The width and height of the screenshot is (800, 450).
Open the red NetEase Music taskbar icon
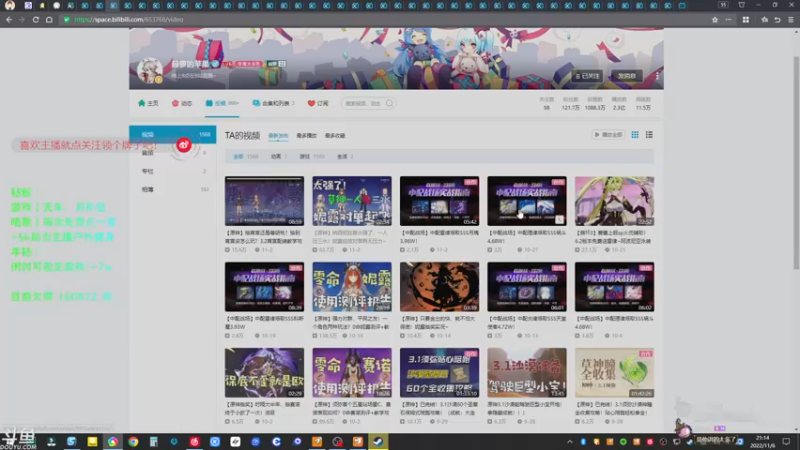[194, 442]
